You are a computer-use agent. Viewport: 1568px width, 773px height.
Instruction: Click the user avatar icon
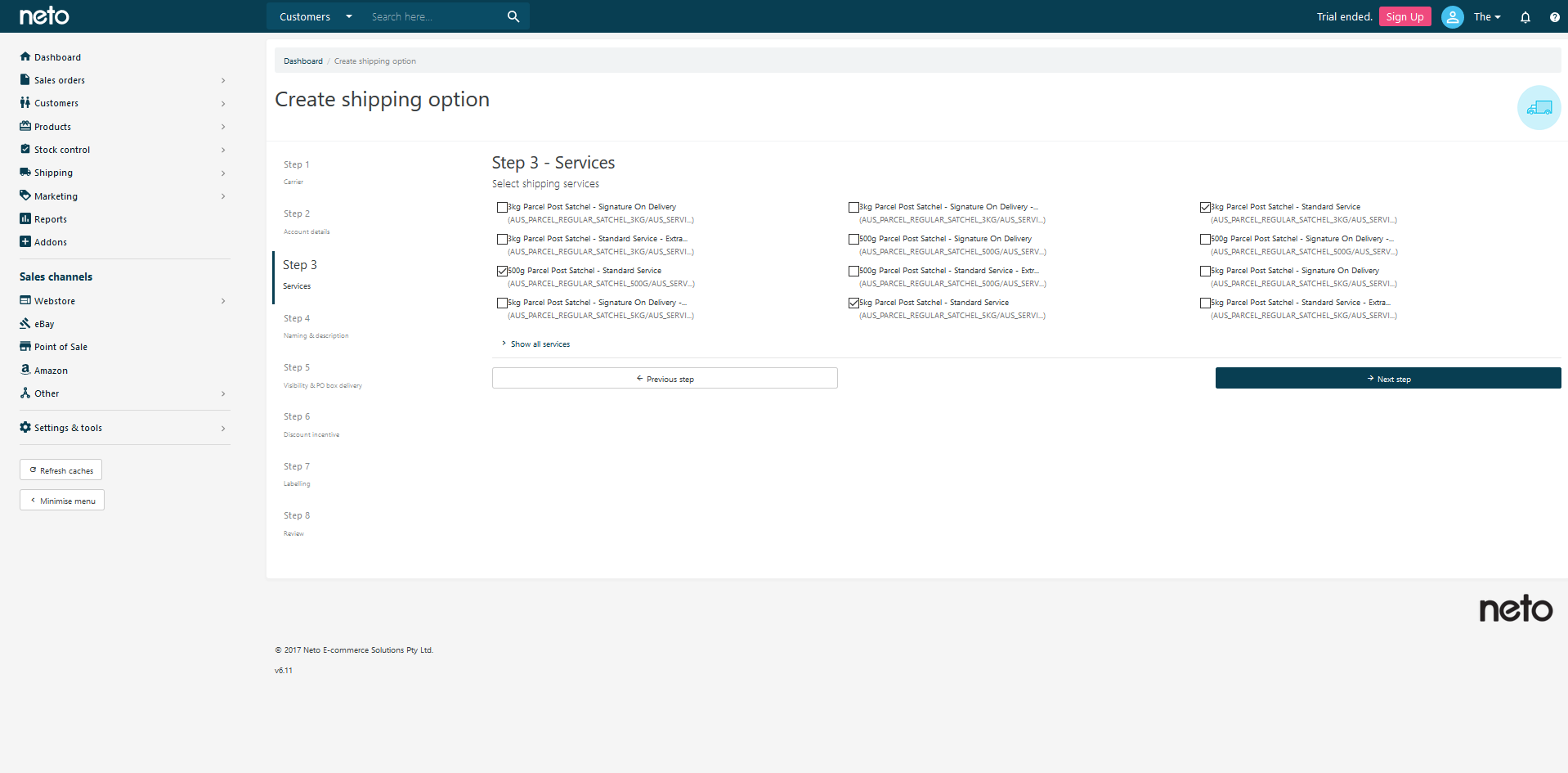(1453, 16)
